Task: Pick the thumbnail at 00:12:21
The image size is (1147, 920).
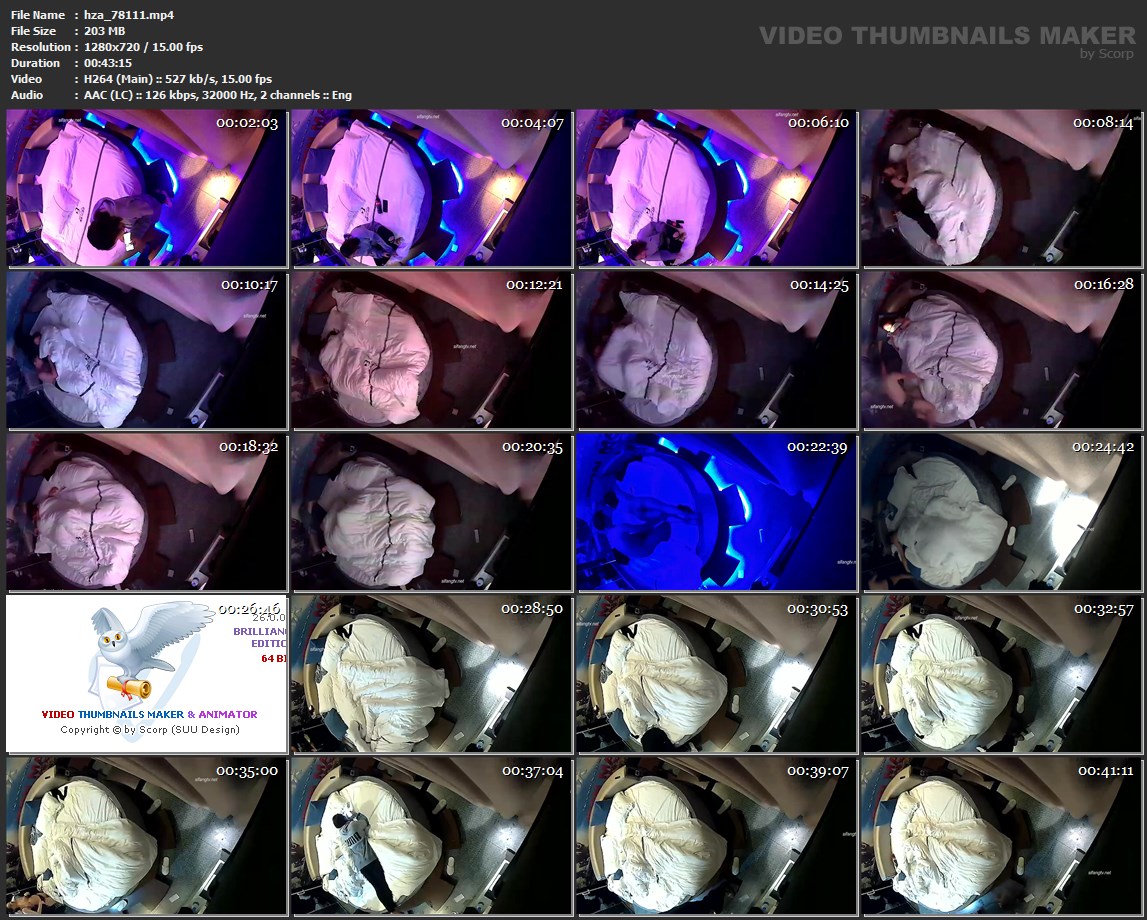Action: click(431, 350)
